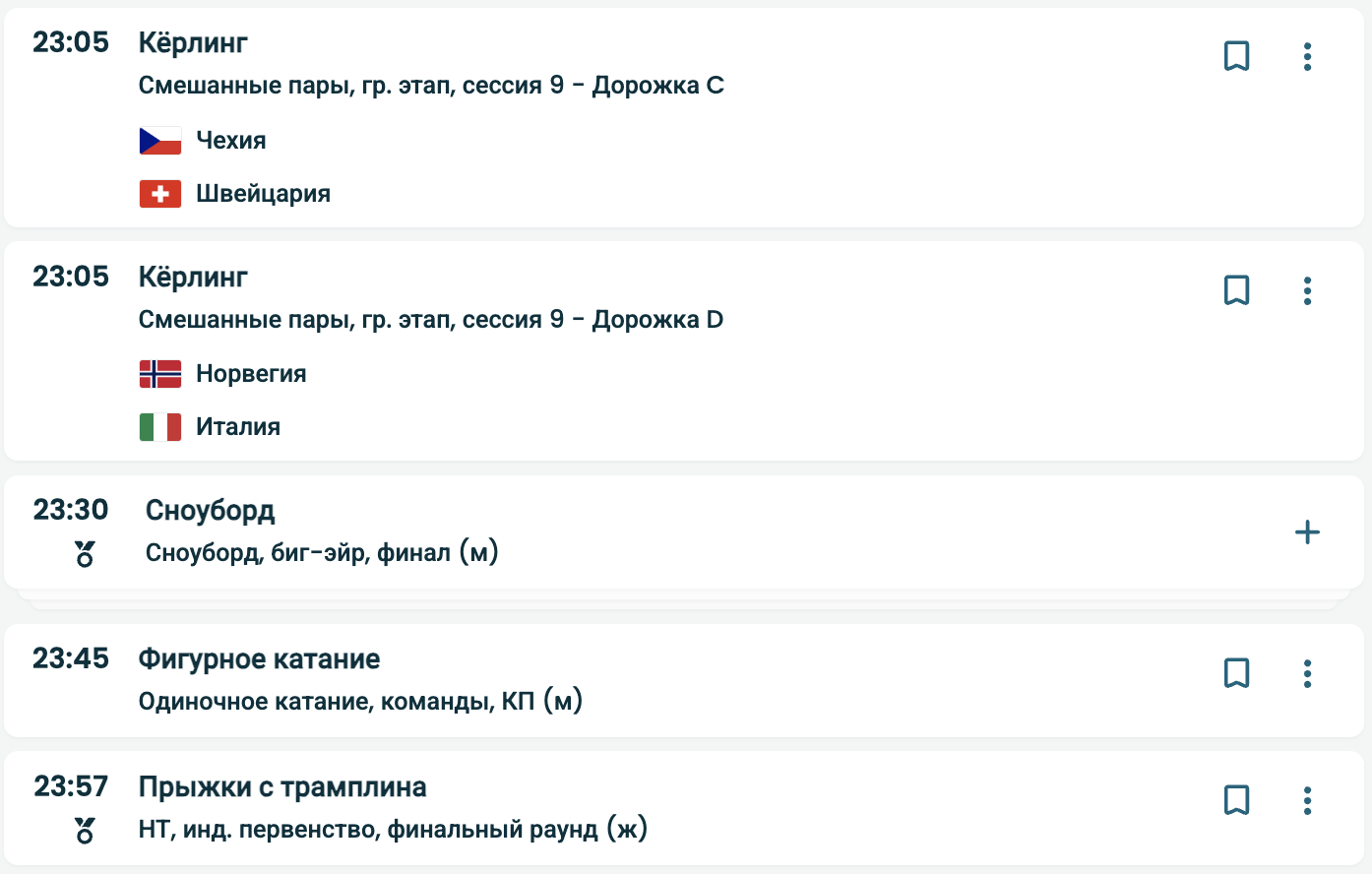Viewport: 1372px width, 874px height.
Task: Click the Czech flag icon
Action: pyautogui.click(x=160, y=141)
